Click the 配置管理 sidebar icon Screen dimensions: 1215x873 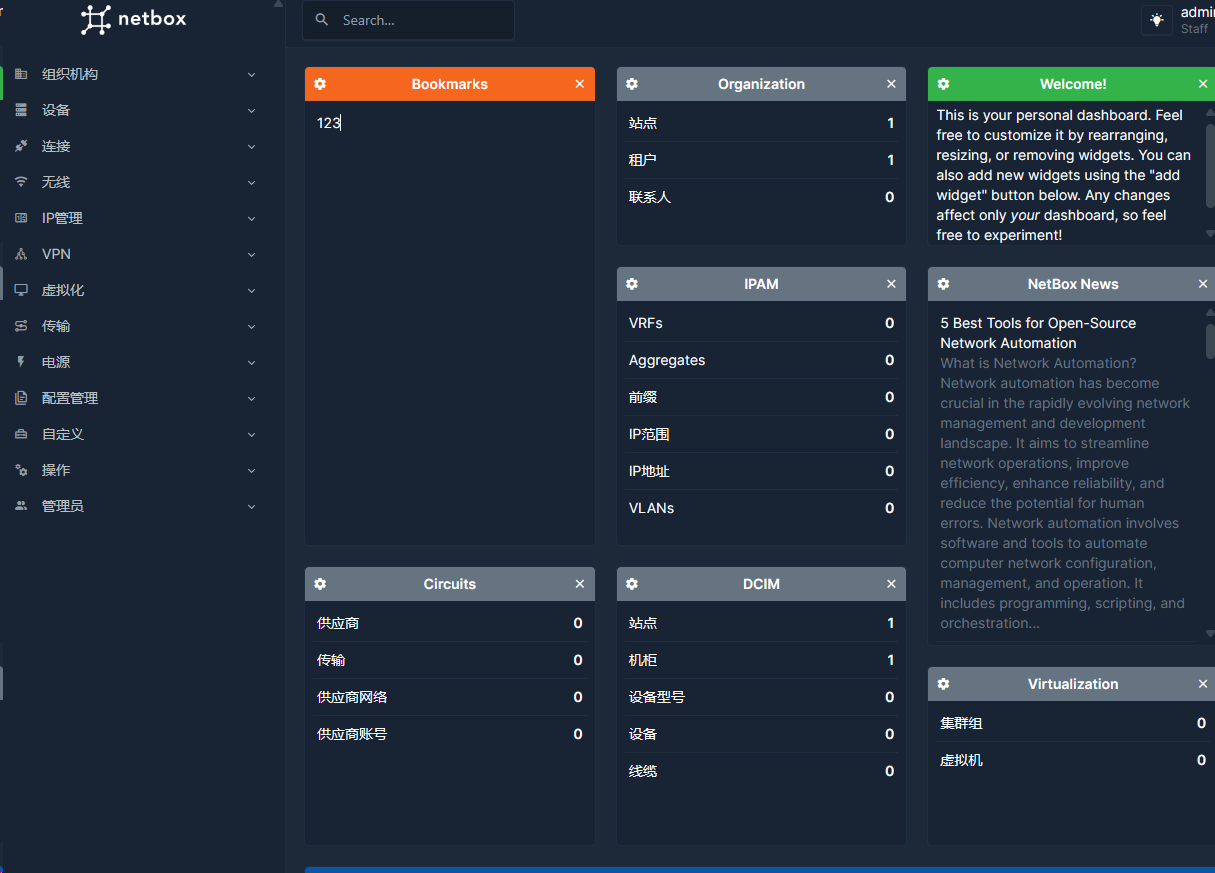(22, 397)
